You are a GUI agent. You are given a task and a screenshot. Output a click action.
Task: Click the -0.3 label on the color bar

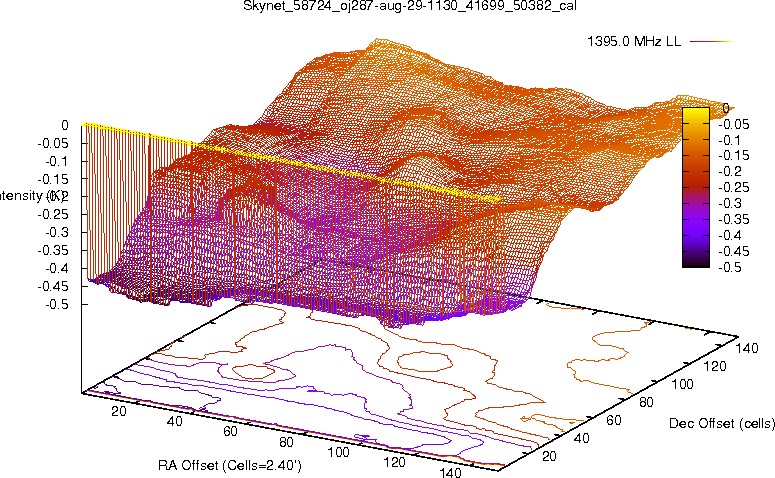pos(730,203)
